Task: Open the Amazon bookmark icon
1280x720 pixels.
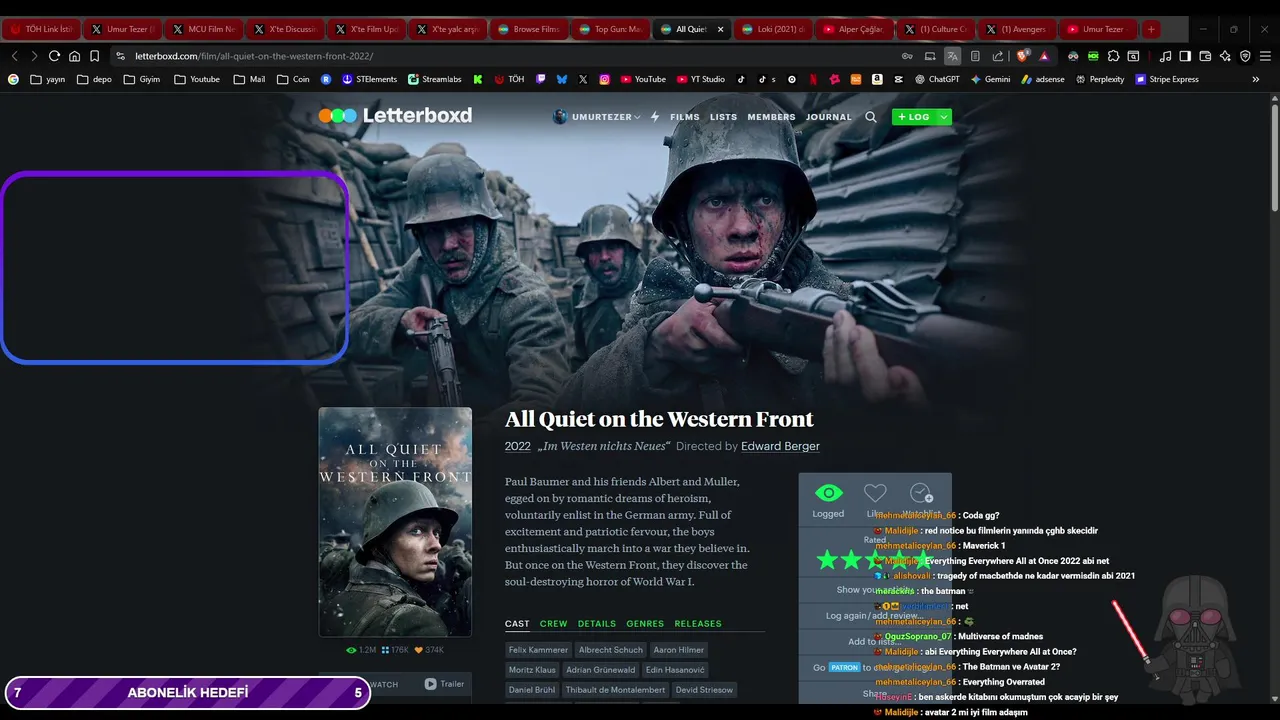Action: [x=877, y=79]
